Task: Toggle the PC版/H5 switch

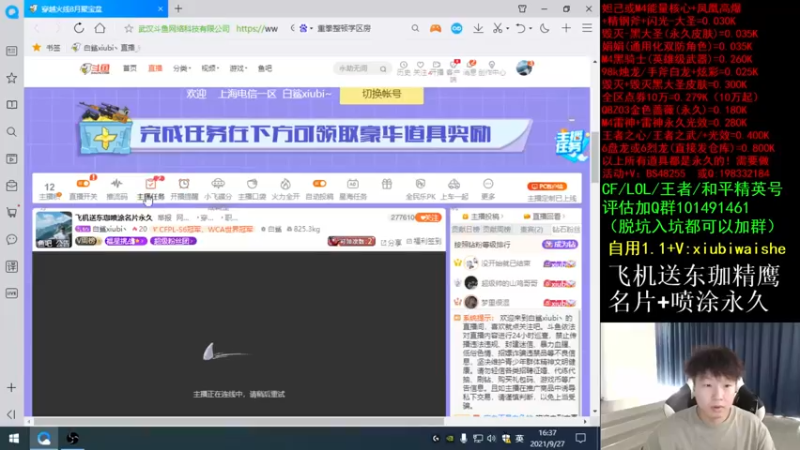Action: click(x=547, y=186)
